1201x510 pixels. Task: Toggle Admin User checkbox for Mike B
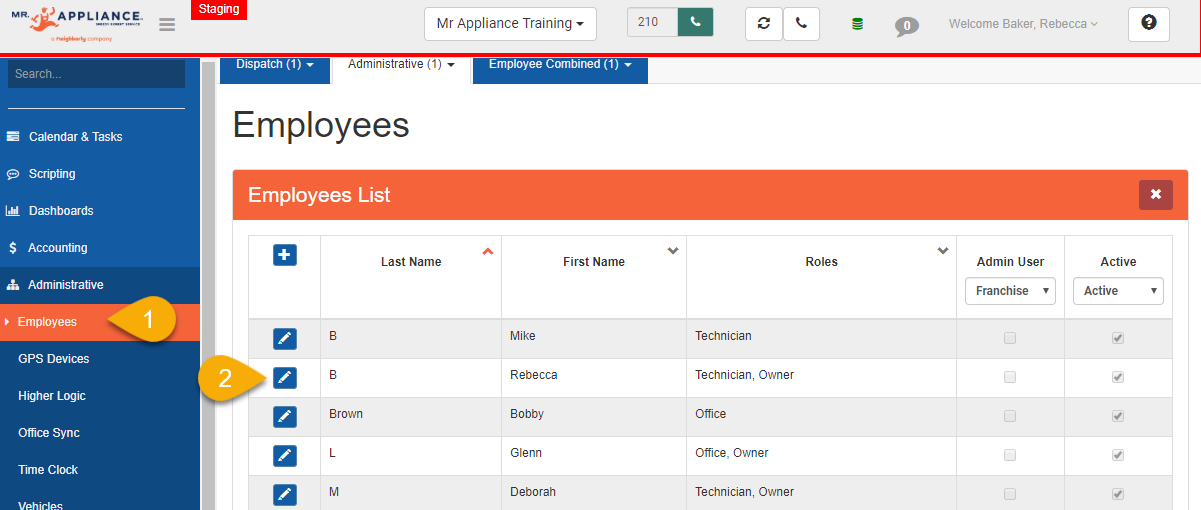pos(1010,338)
